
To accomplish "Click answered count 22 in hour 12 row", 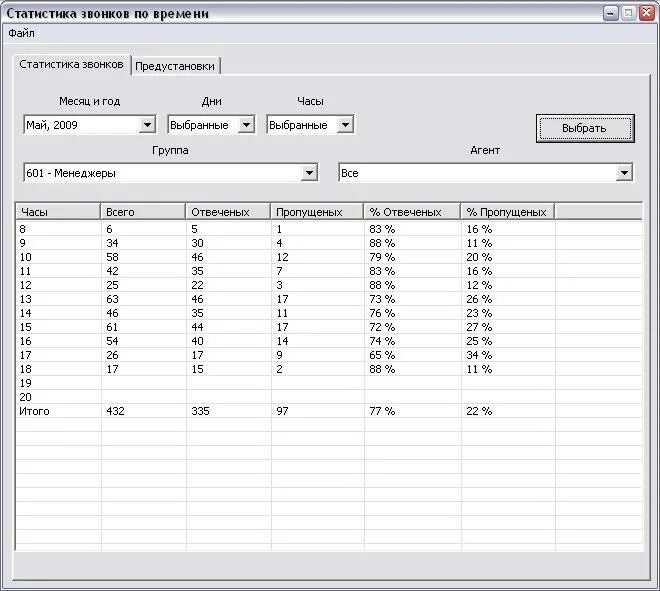I will click(x=197, y=285).
